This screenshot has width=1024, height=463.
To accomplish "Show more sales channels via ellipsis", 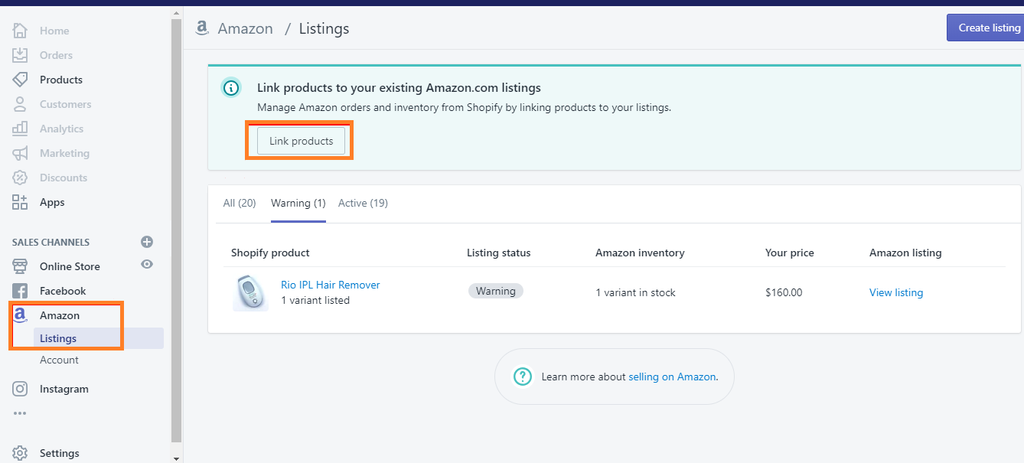I will 20,413.
